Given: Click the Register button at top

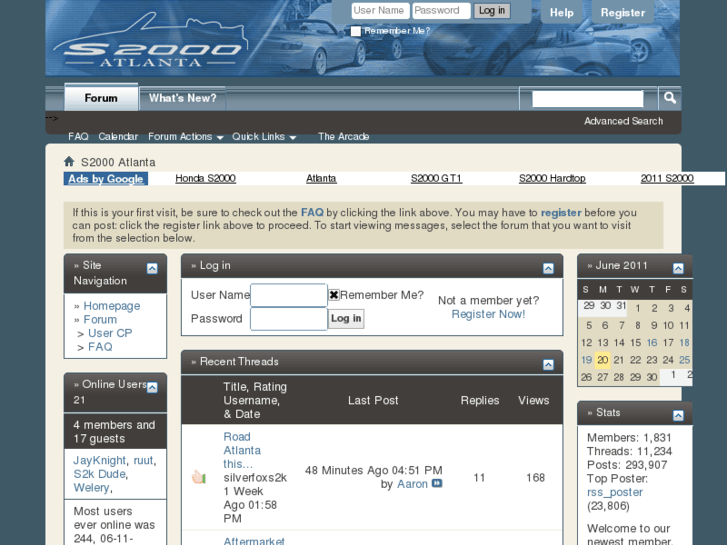Looking at the screenshot, I should pyautogui.click(x=623, y=13).
